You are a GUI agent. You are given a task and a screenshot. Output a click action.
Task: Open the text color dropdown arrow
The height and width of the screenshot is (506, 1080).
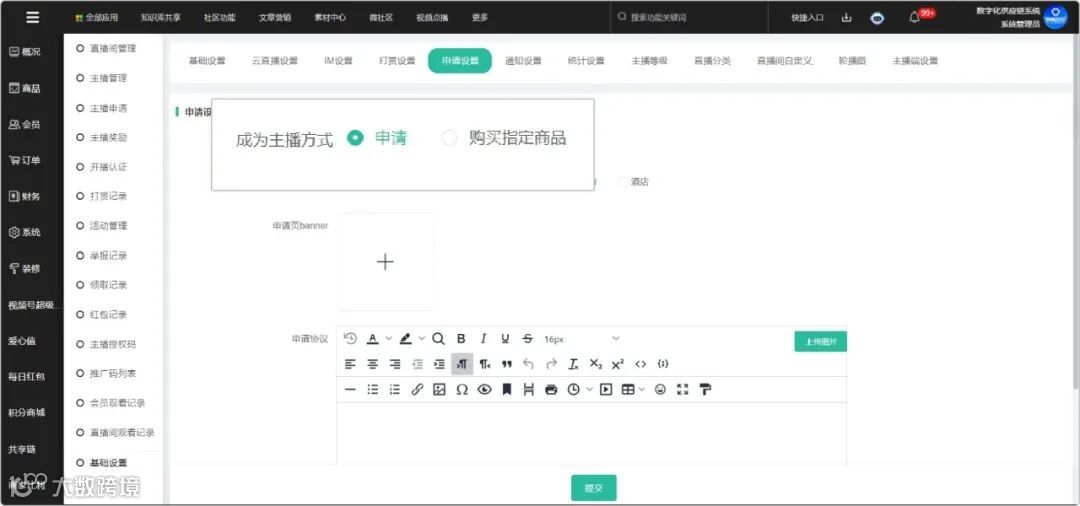tap(388, 339)
